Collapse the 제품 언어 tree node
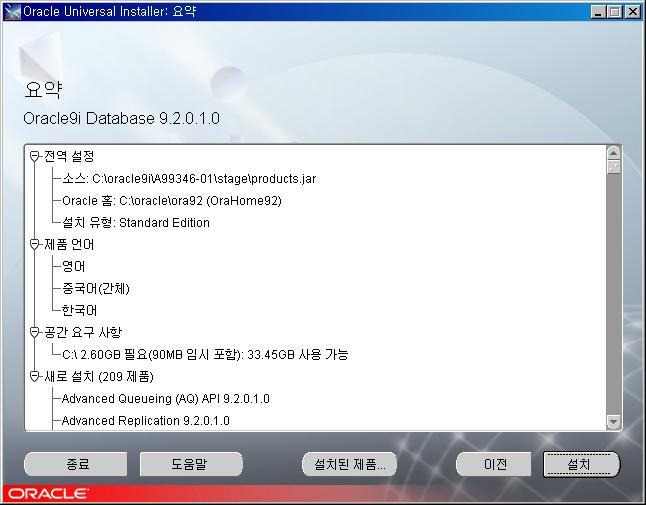646x505 pixels. point(35,244)
